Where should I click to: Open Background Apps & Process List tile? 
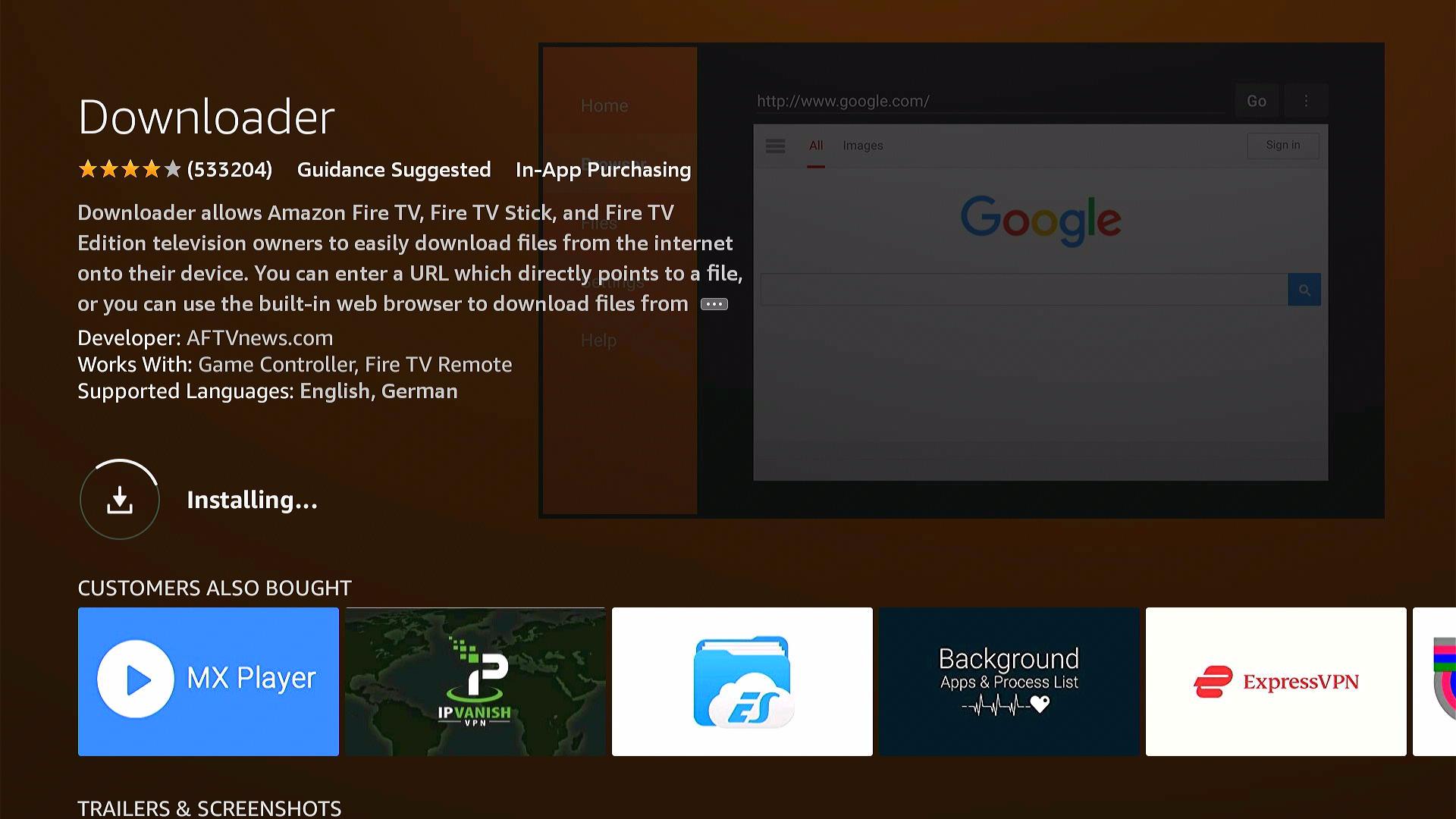(x=1009, y=681)
